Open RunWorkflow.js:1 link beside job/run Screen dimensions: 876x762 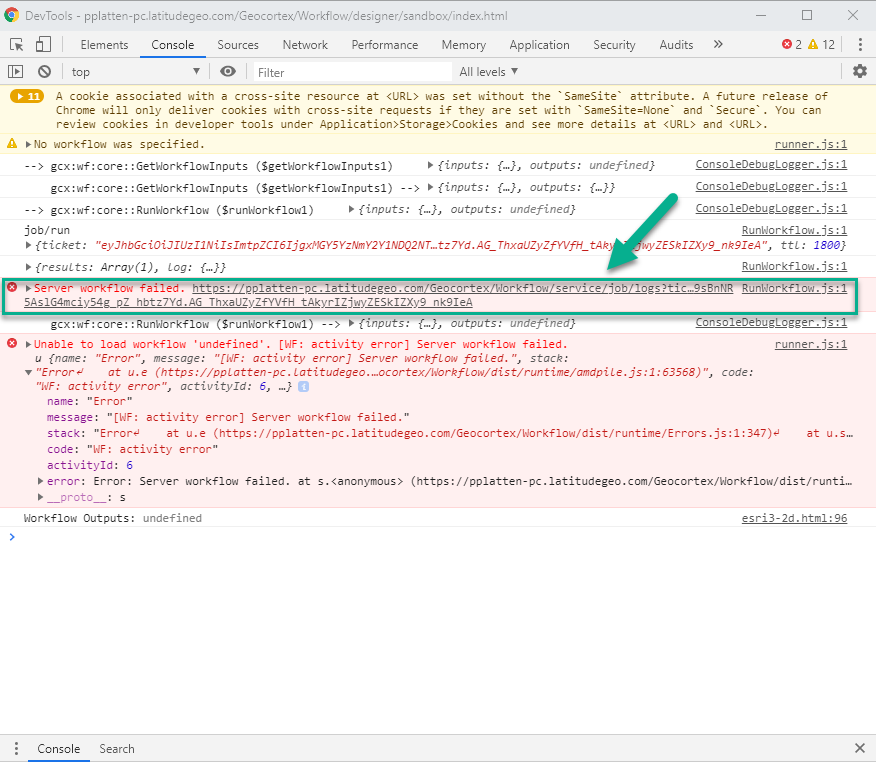tap(794, 230)
